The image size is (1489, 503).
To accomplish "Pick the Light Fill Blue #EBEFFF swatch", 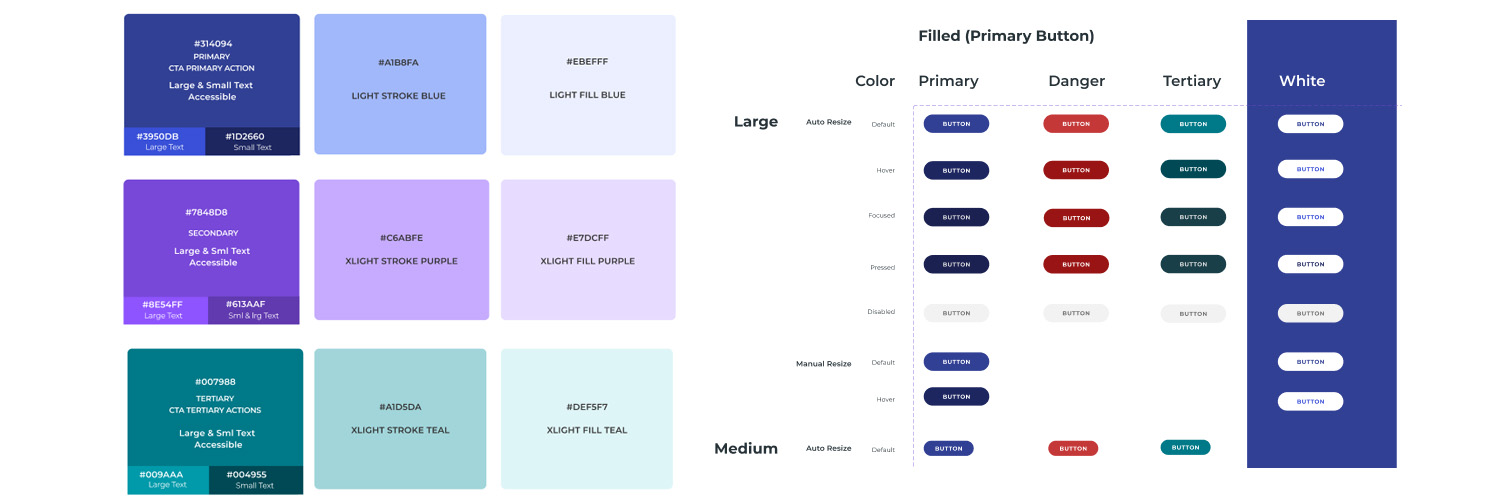I will pos(587,84).
